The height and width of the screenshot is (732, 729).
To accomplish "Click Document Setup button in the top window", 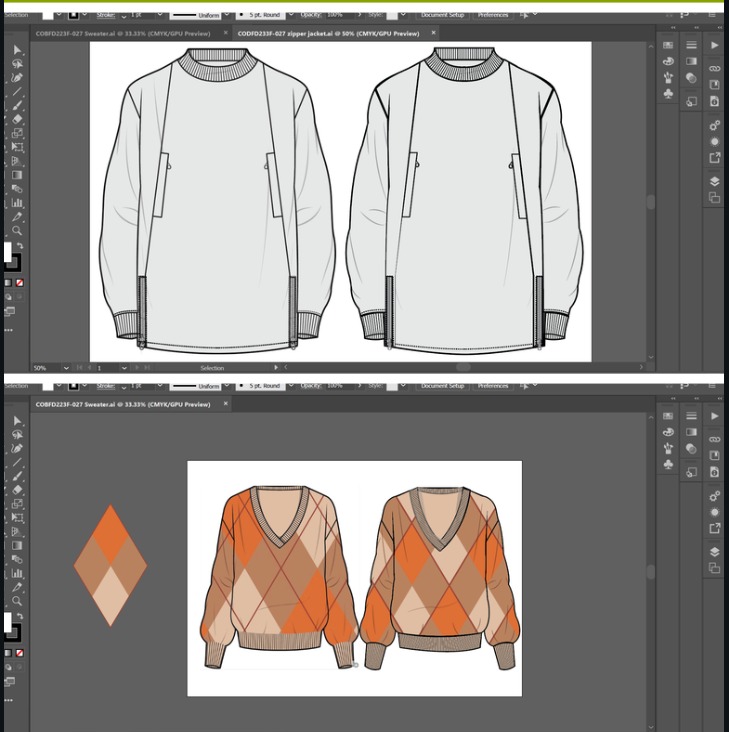I will (441, 16).
